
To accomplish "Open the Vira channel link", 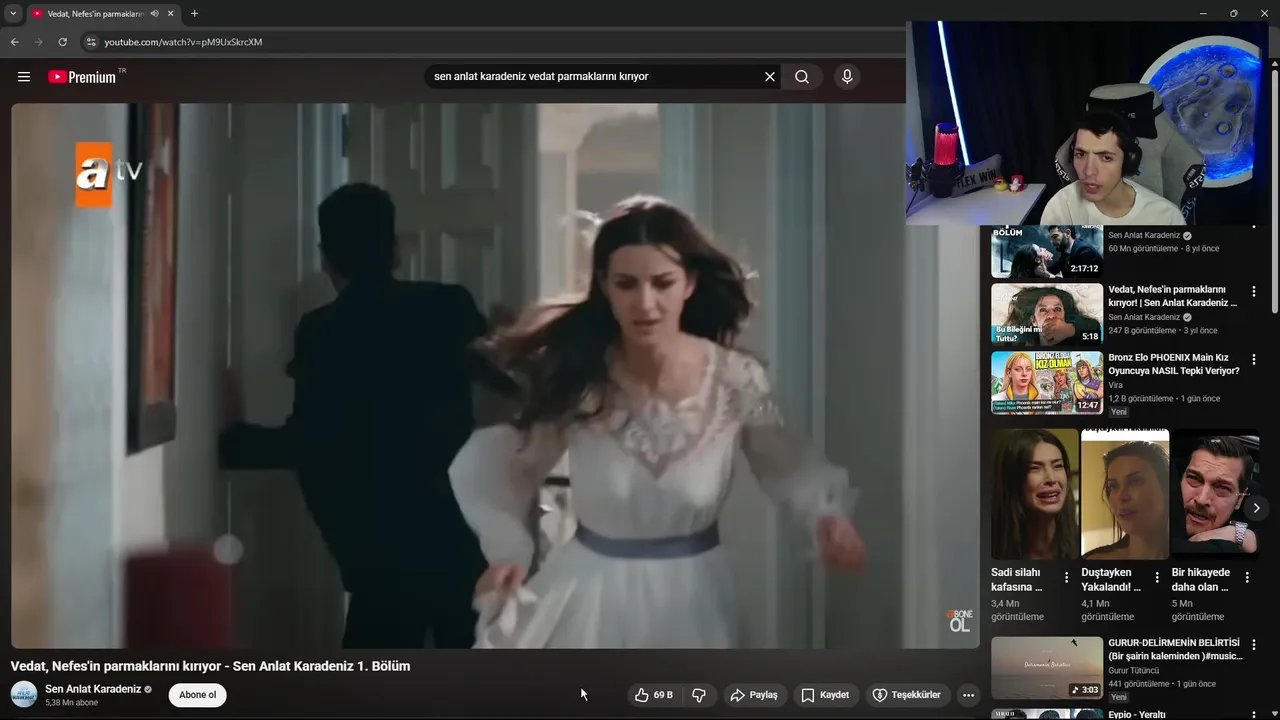I will (x=1116, y=385).
